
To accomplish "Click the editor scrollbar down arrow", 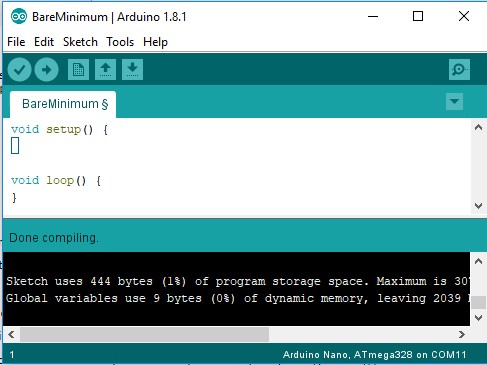I will [x=478, y=205].
